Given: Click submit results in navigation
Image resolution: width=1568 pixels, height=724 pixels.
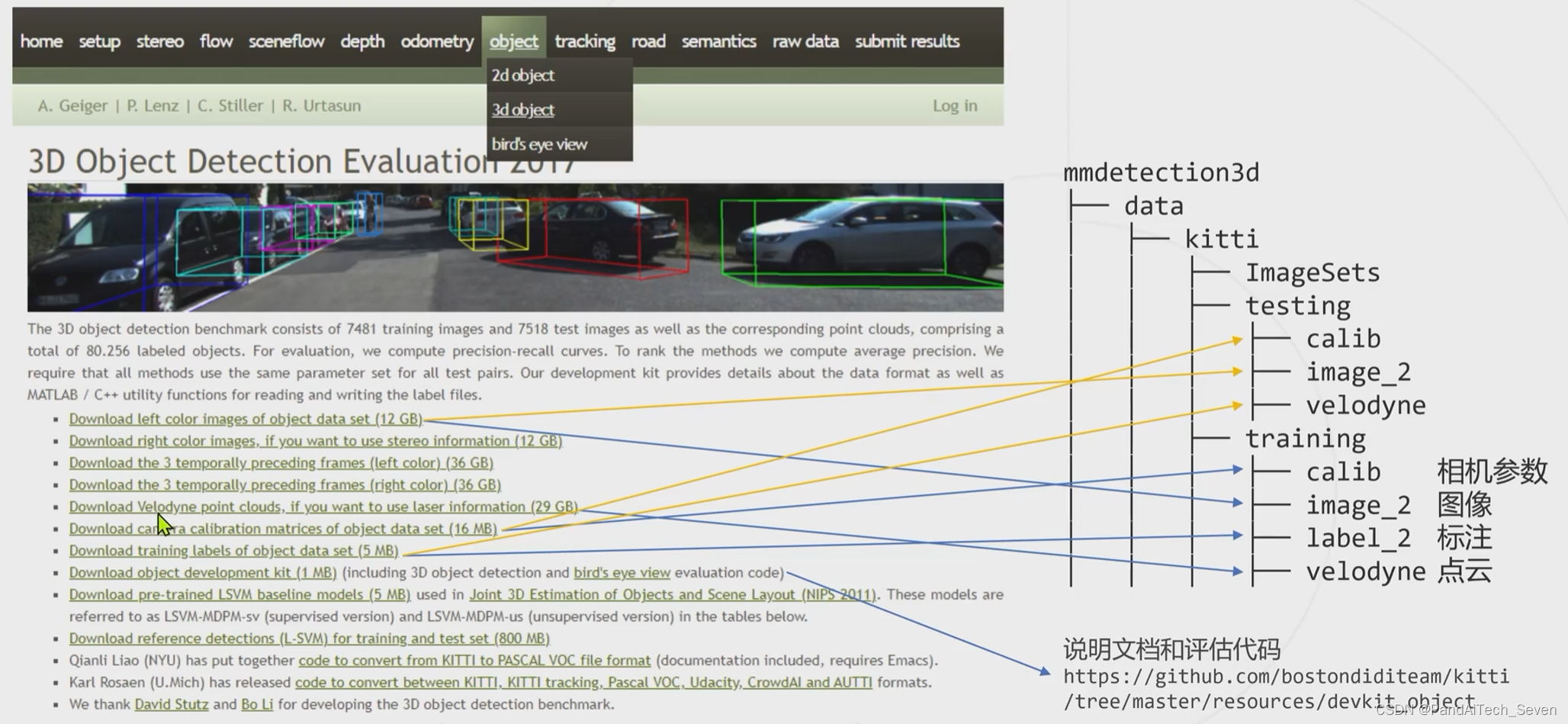Looking at the screenshot, I should (907, 41).
